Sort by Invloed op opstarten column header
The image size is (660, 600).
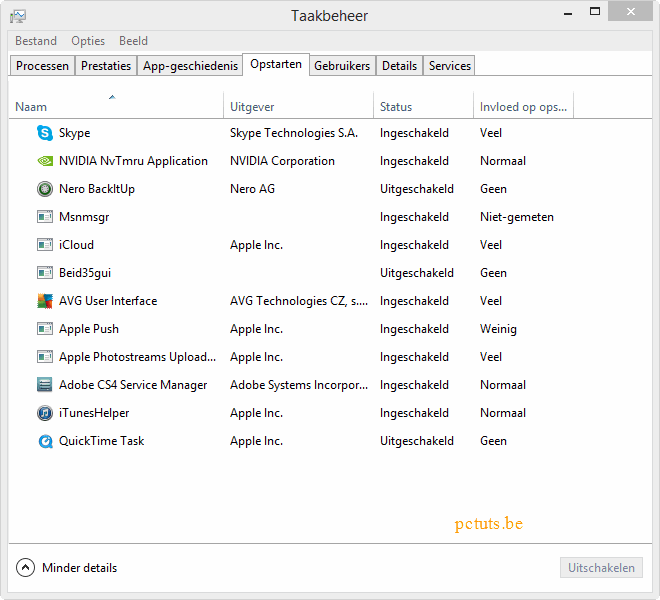[522, 107]
